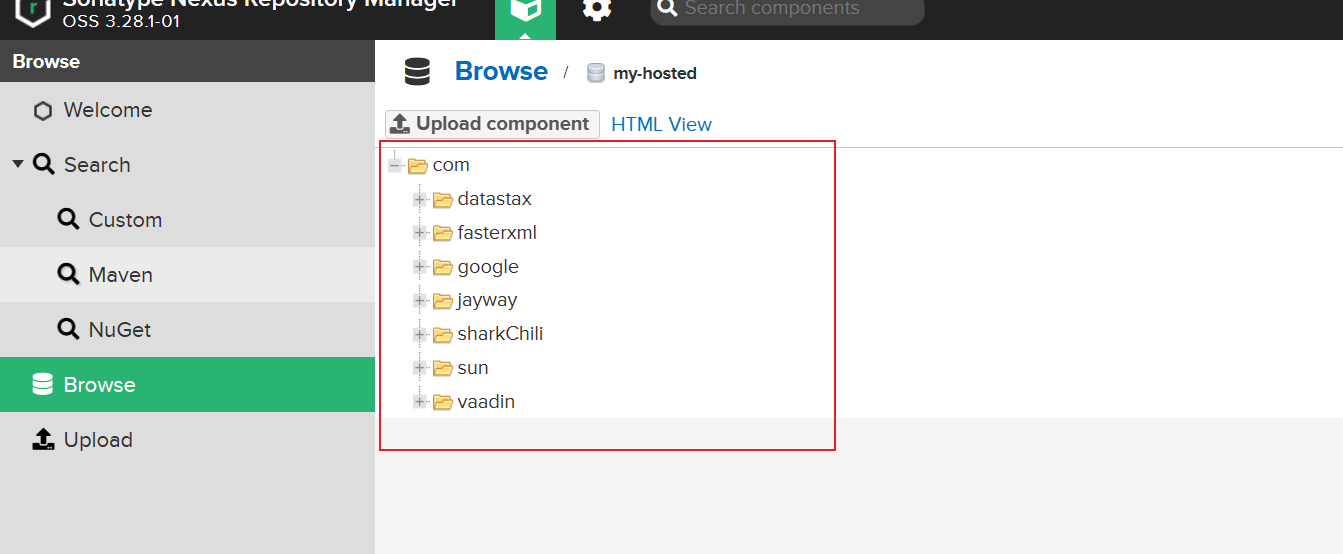This screenshot has height=554, width=1343.
Task: Expand the fasterxml folder node
Action: click(x=420, y=233)
